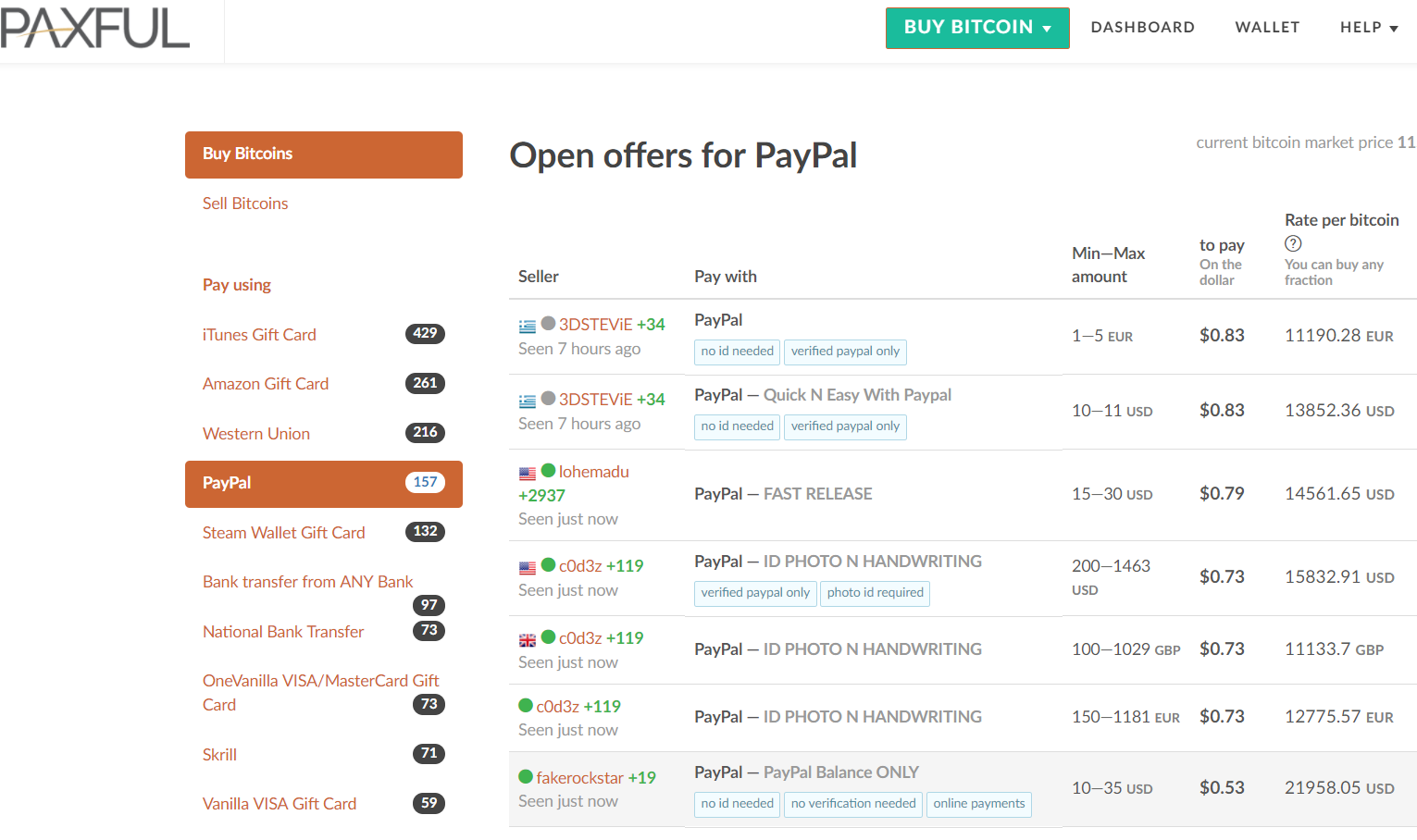The image size is (1417, 840).
Task: Open the BUY BITCOIN dropdown
Action: pyautogui.click(x=977, y=28)
